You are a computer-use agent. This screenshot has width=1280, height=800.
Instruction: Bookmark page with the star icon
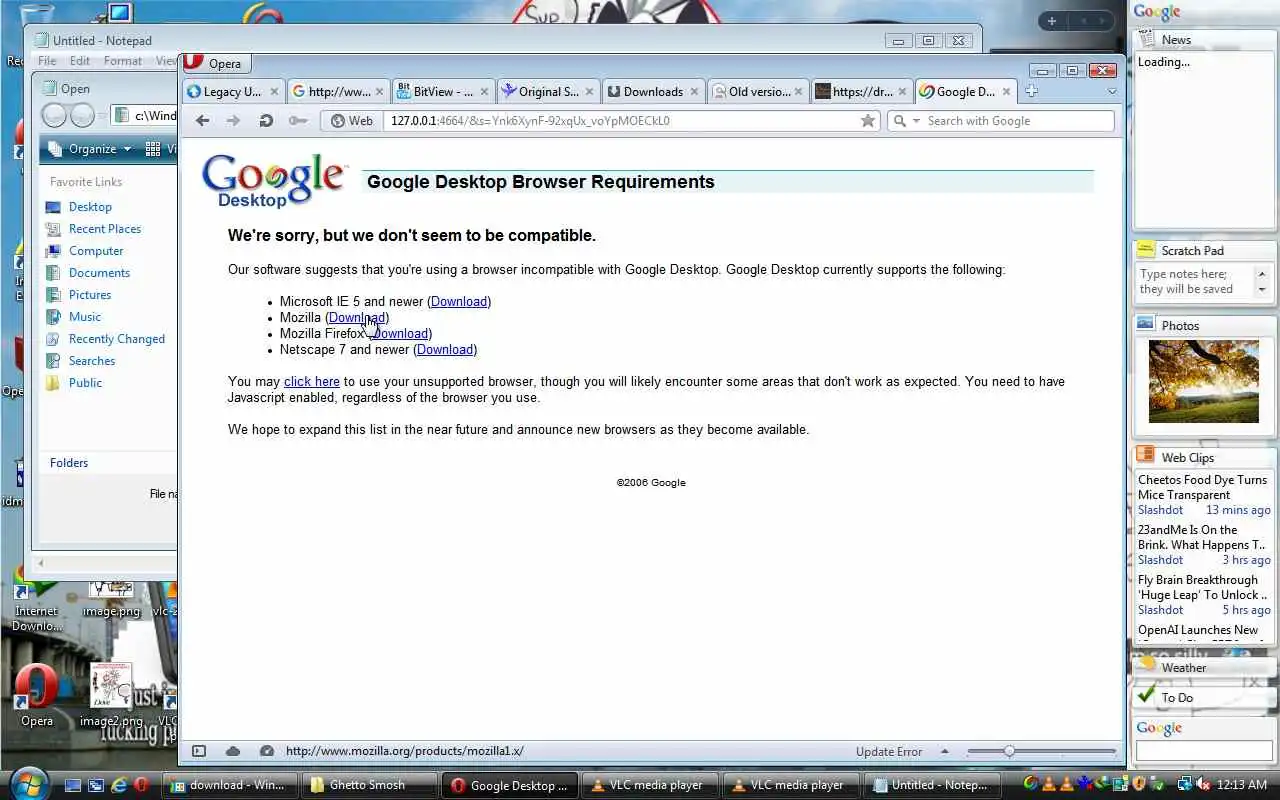pyautogui.click(x=868, y=121)
